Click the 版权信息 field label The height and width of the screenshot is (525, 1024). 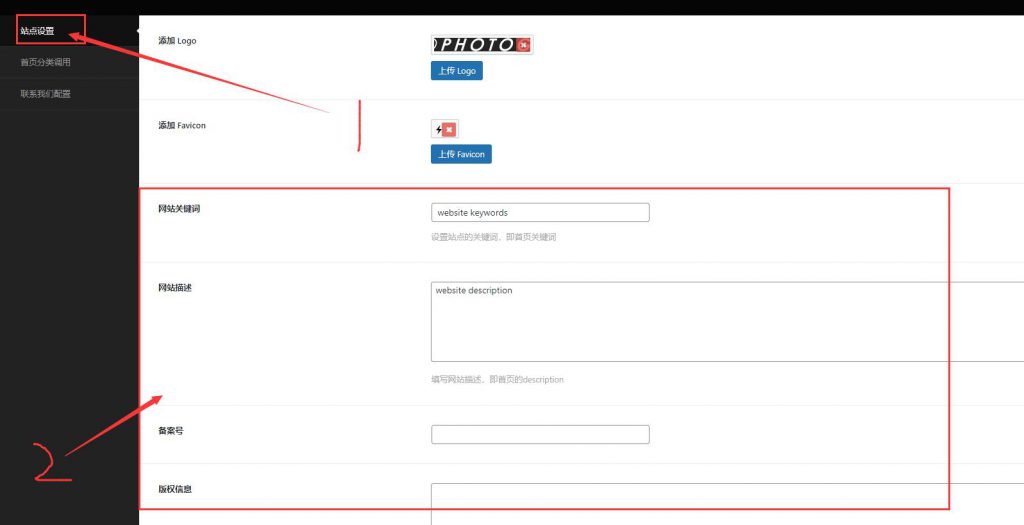(x=175, y=489)
